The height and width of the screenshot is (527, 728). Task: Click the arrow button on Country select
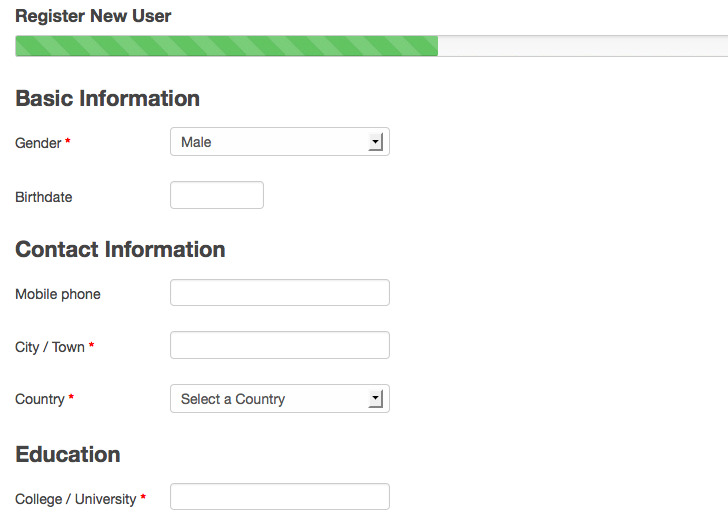point(375,398)
